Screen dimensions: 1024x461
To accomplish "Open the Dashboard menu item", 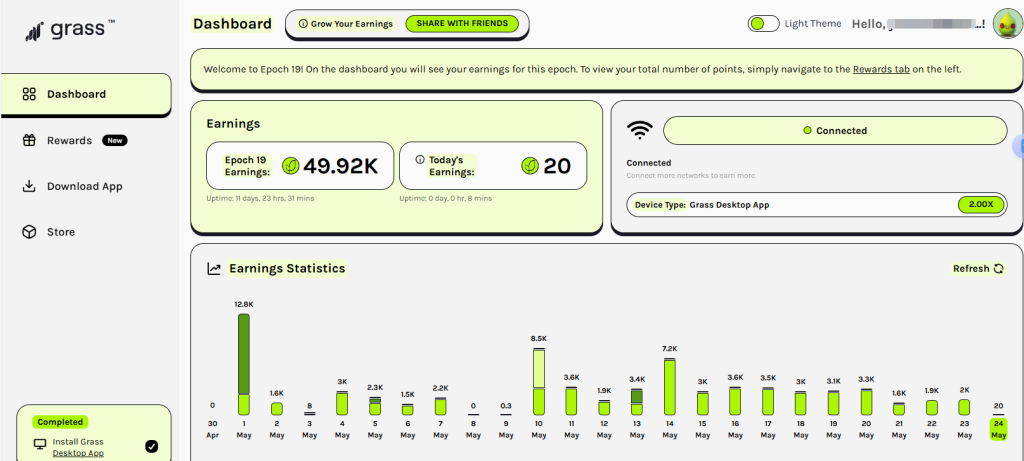I will [x=86, y=94].
